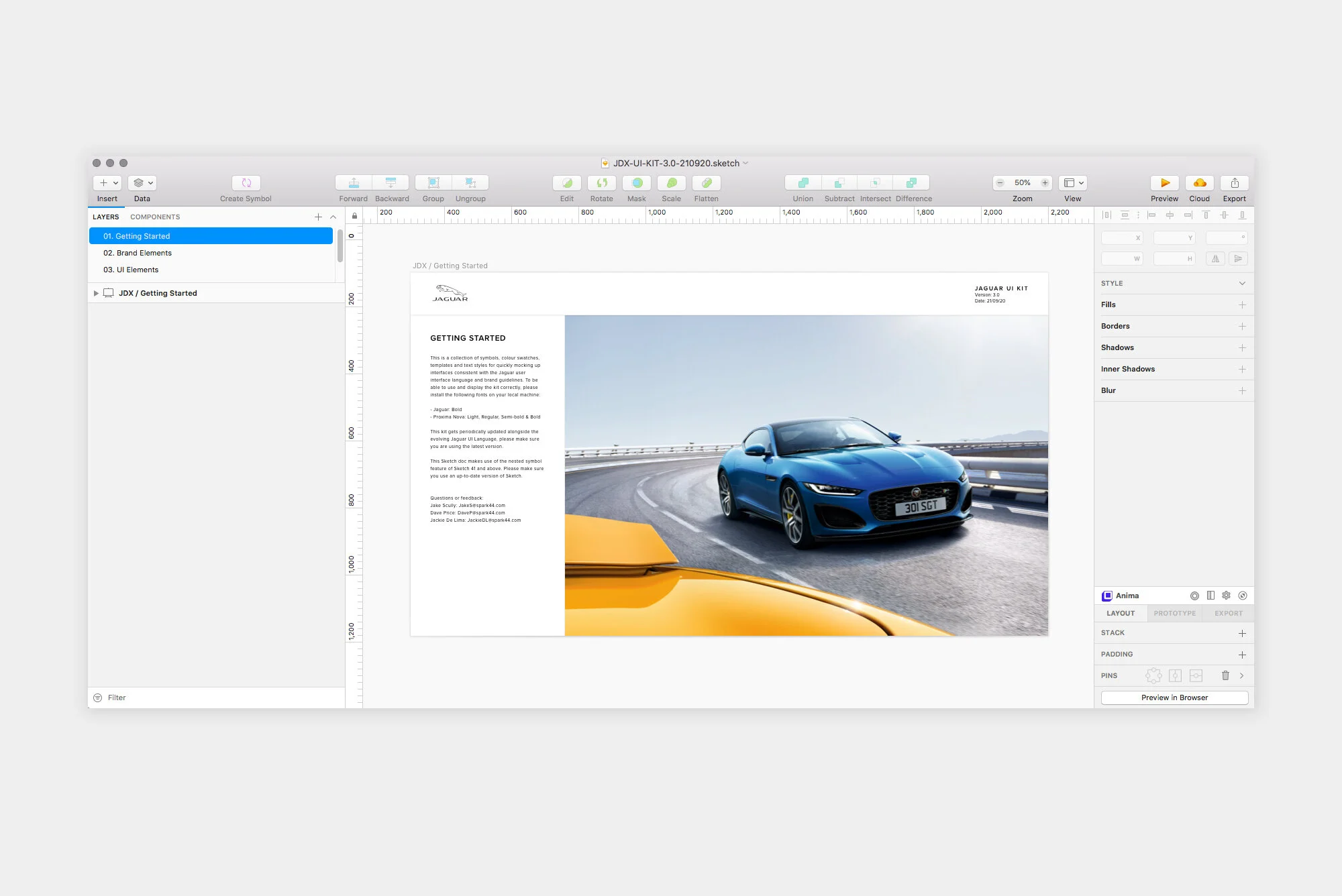This screenshot has width=1342, height=896.
Task: Click the flip horizontal button in inspector
Action: [x=1215, y=258]
